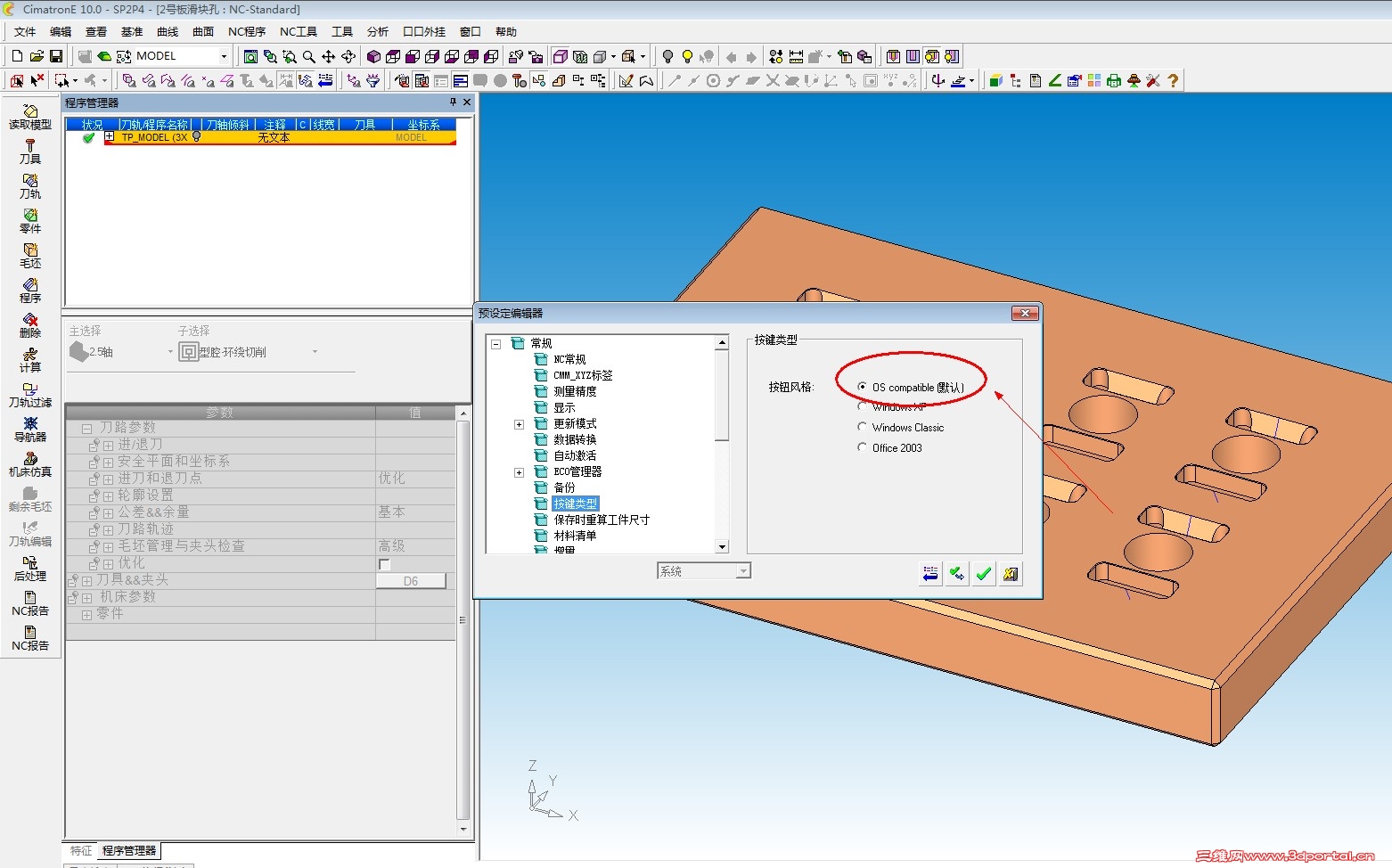Select 材料清单 tree item

coord(575,536)
